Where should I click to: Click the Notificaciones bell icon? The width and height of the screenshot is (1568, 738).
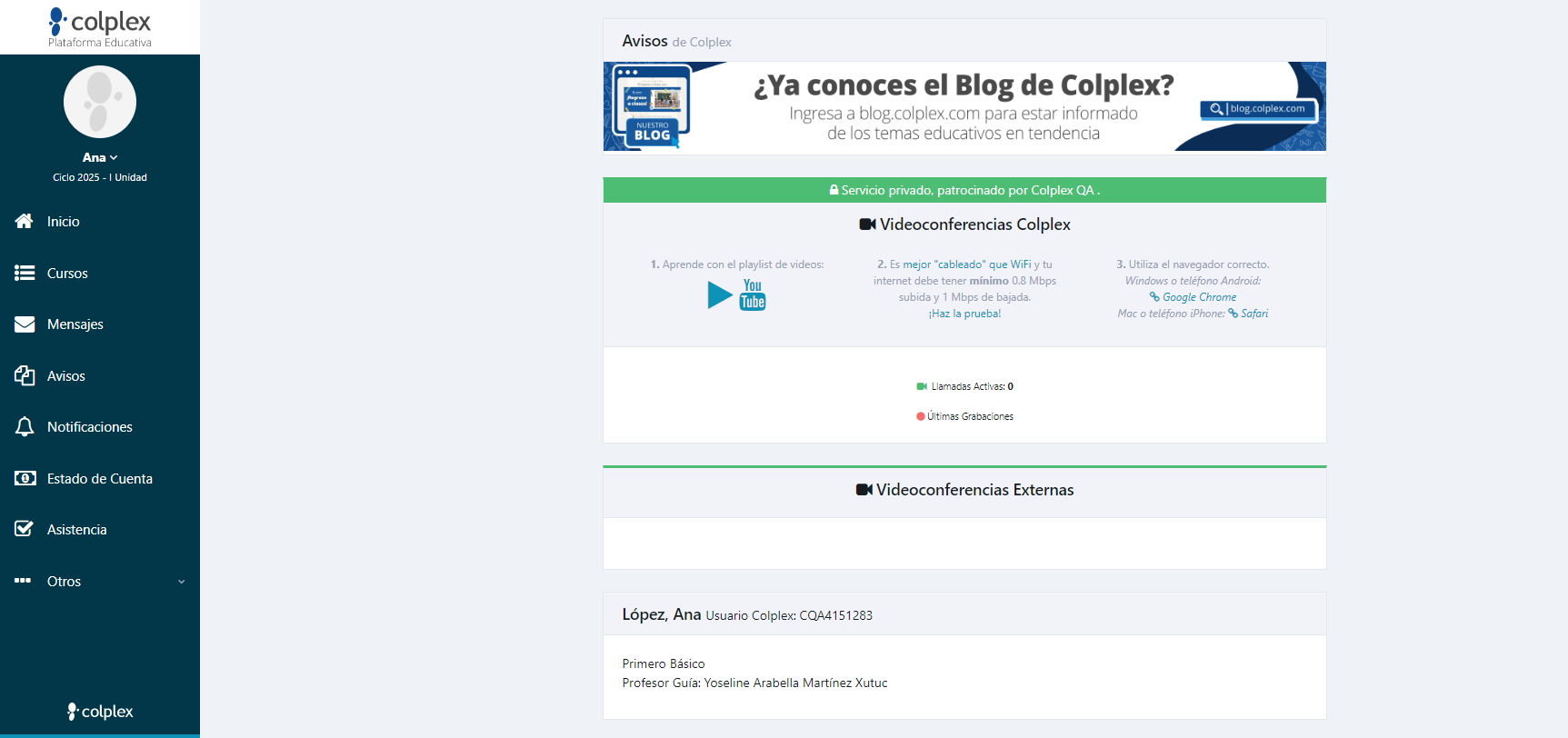[x=25, y=427]
